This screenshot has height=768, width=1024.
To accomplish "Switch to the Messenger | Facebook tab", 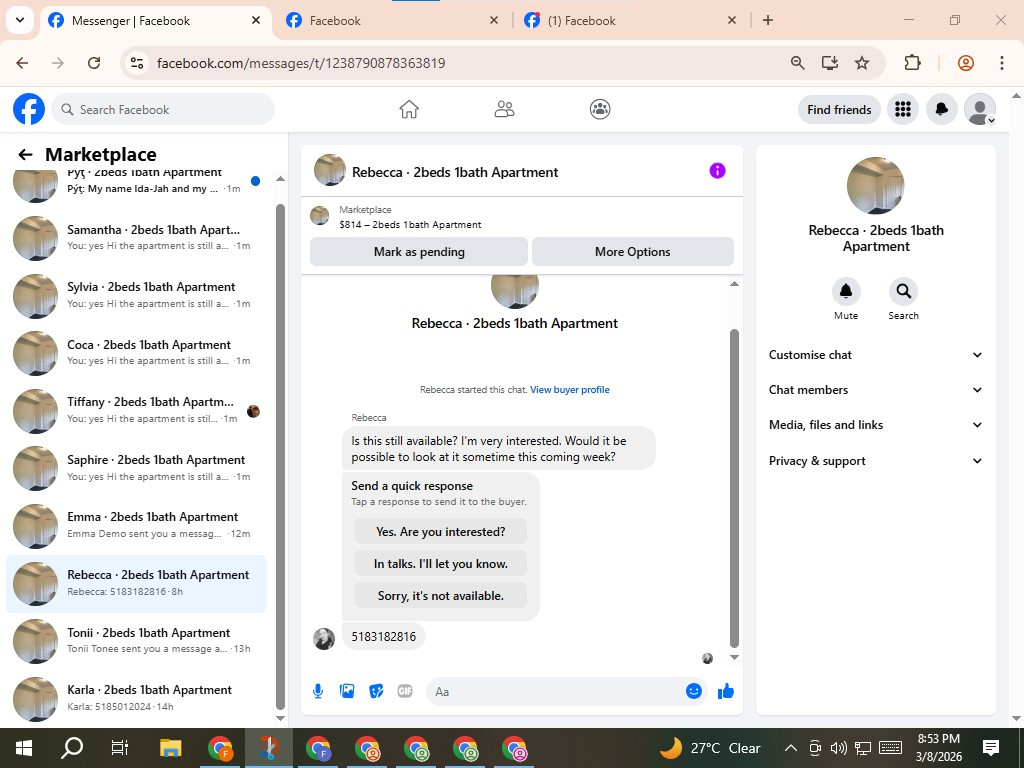I will 155,21.
